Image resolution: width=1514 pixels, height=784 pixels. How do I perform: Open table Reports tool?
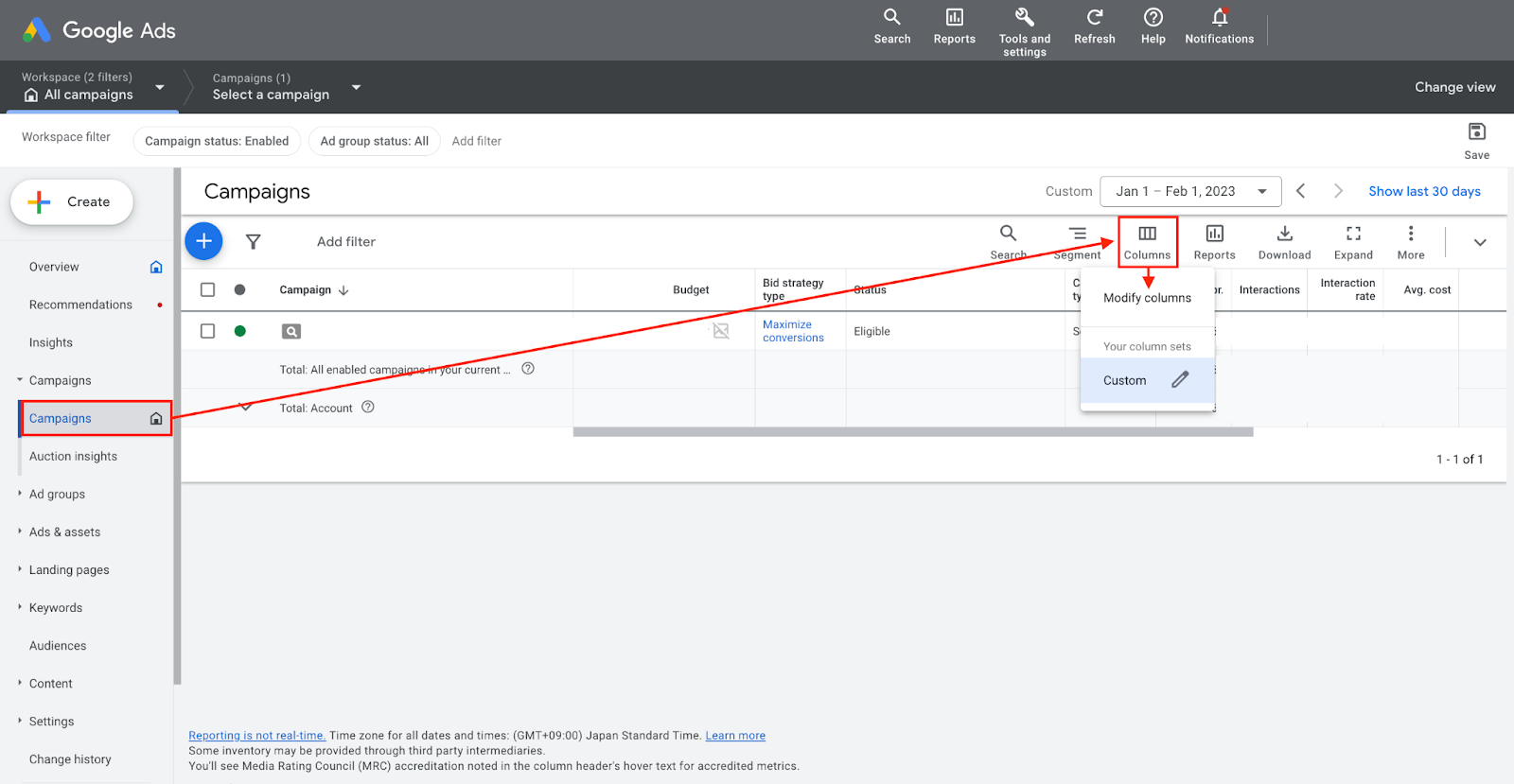click(x=1214, y=242)
